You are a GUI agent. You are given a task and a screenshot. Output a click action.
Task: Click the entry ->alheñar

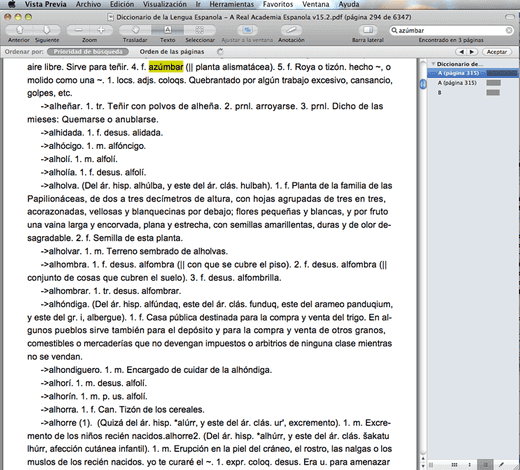(62, 106)
